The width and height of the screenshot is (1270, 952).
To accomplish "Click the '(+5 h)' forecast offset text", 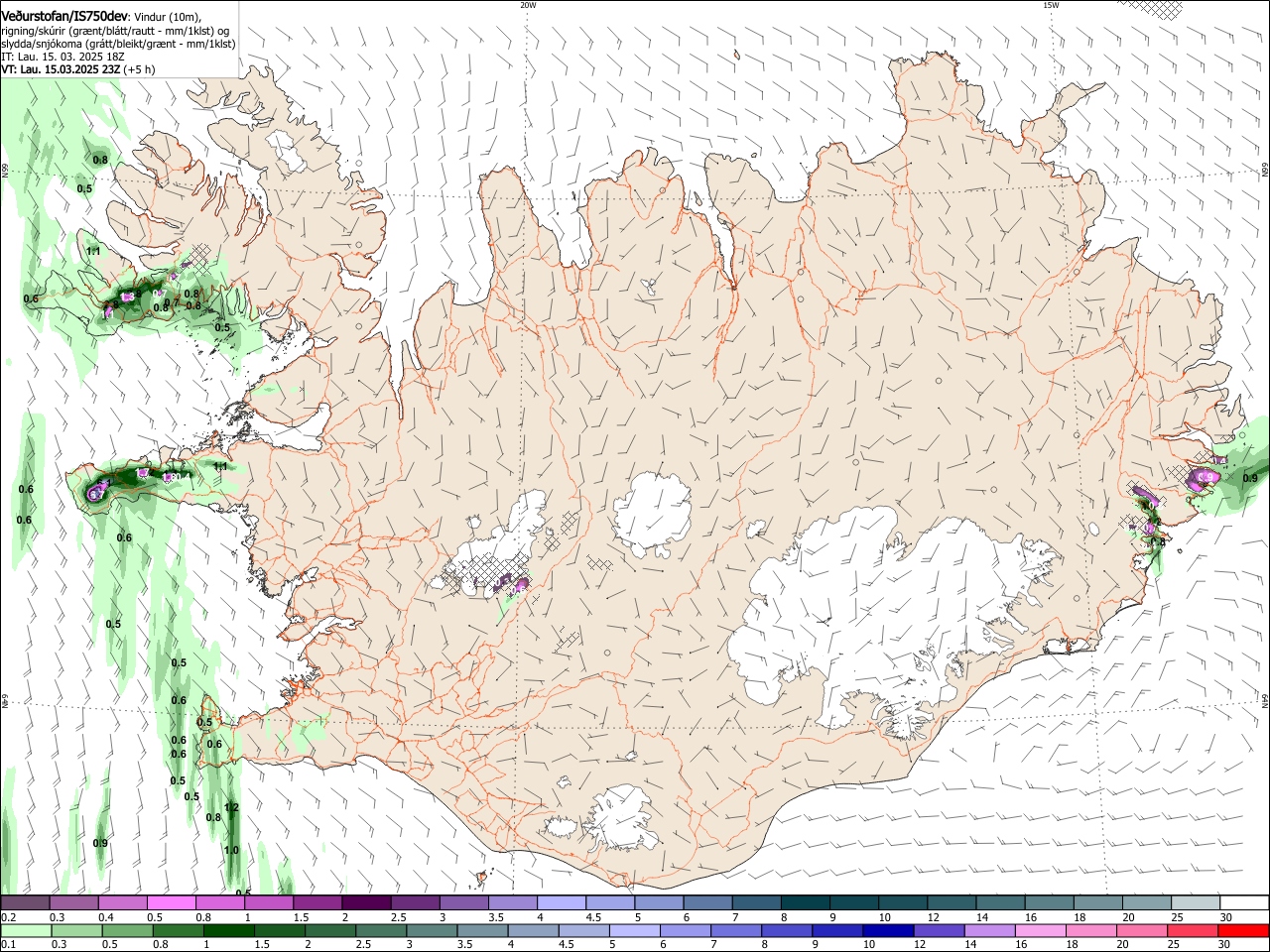I will [140, 69].
